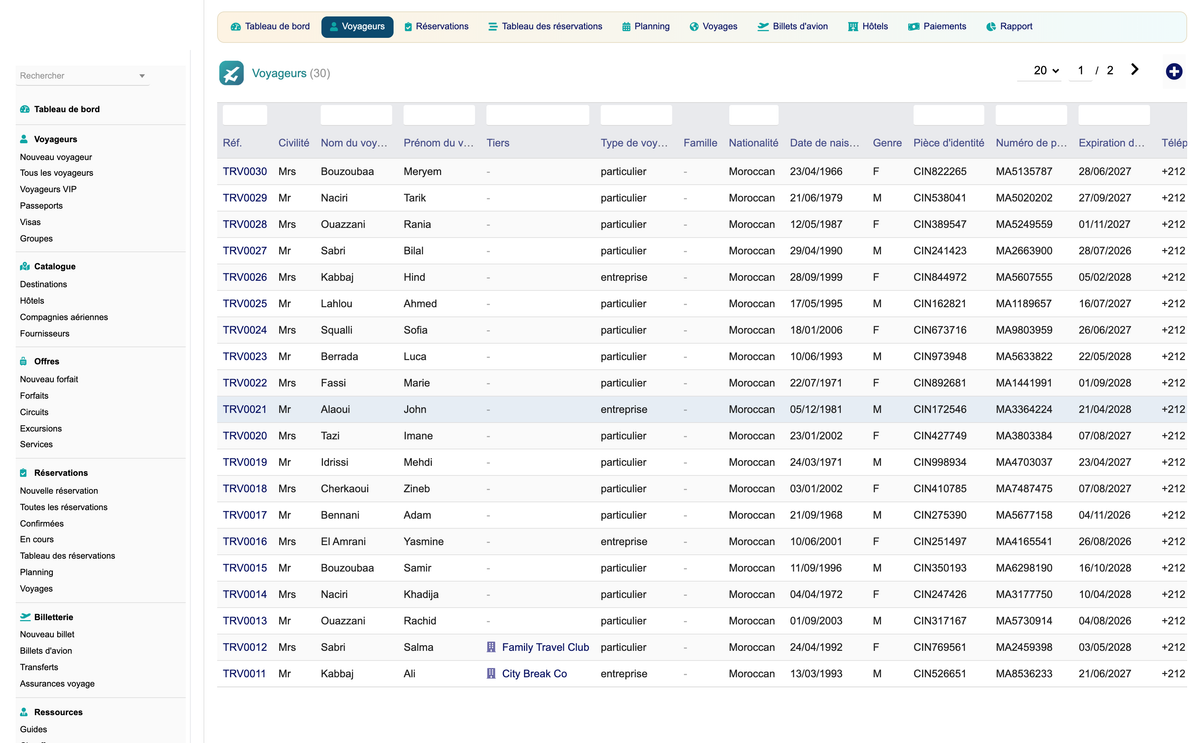Open Nouveau voyageur in the sidebar
This screenshot has width=1200, height=743.
tap(56, 157)
